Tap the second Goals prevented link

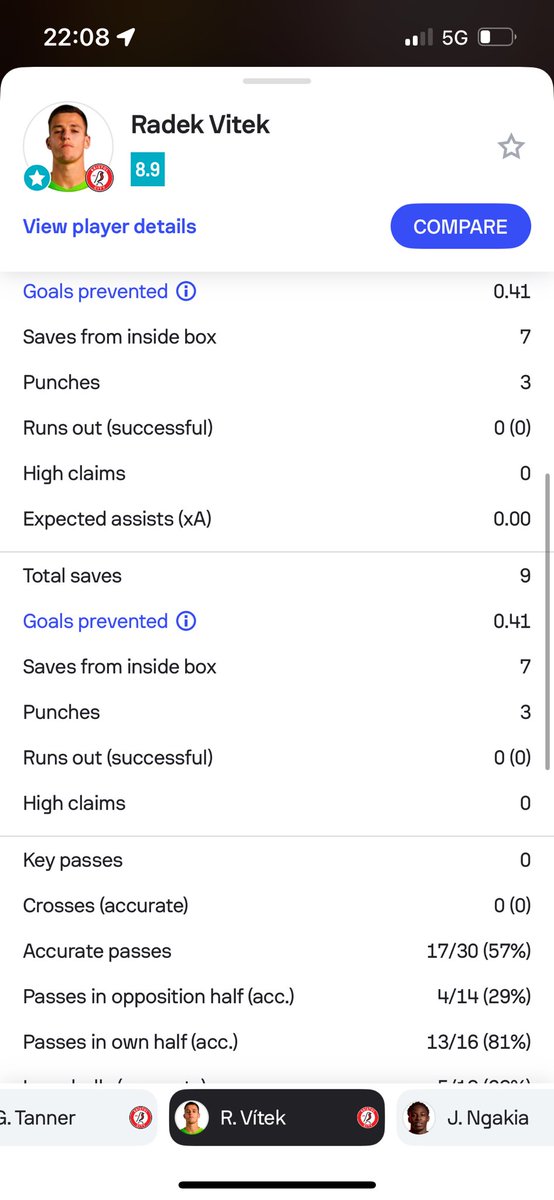tap(95, 621)
